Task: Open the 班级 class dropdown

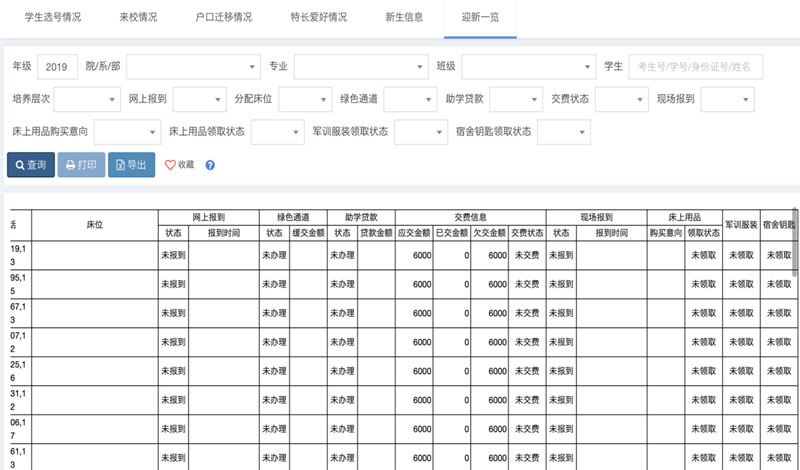Action: pyautogui.click(x=528, y=67)
